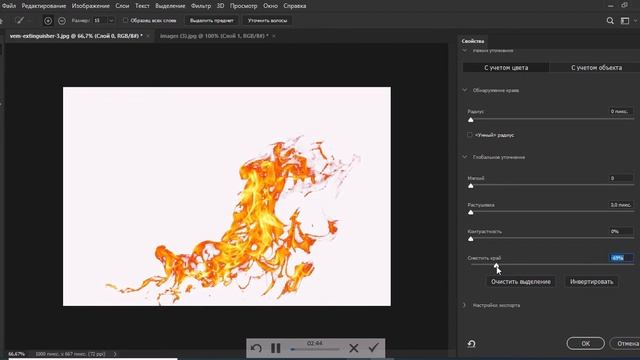Select the Refine Edge brush tool icon
Viewport: 640px width, 360px height.
click(x=19, y=20)
